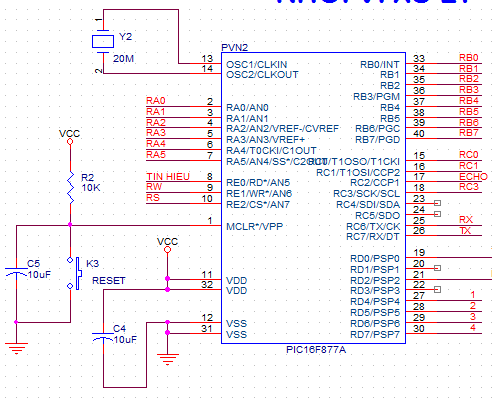Select the MCLR*/VPP pin name

(255, 227)
